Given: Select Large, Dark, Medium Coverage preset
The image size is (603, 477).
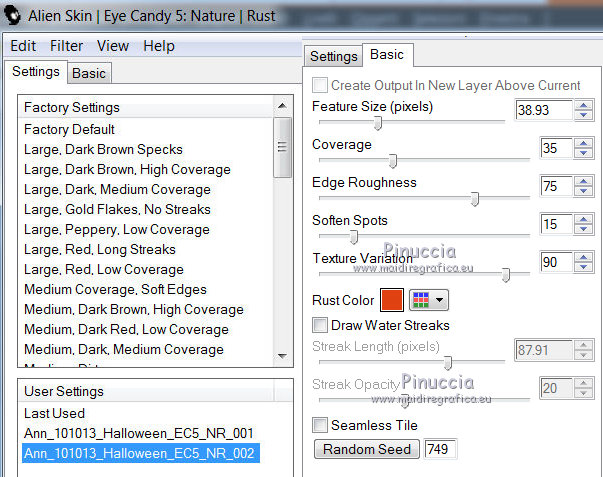Looking at the screenshot, I should coord(117,189).
